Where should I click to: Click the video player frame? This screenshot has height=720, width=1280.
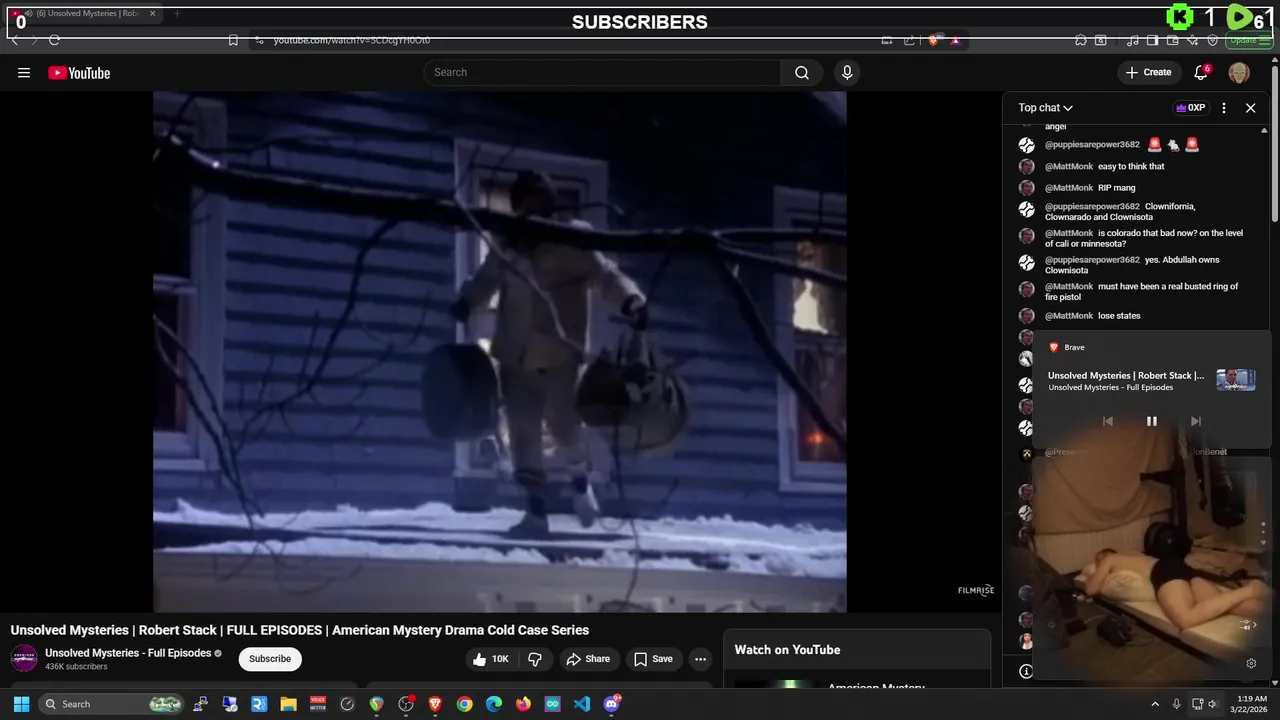point(500,351)
